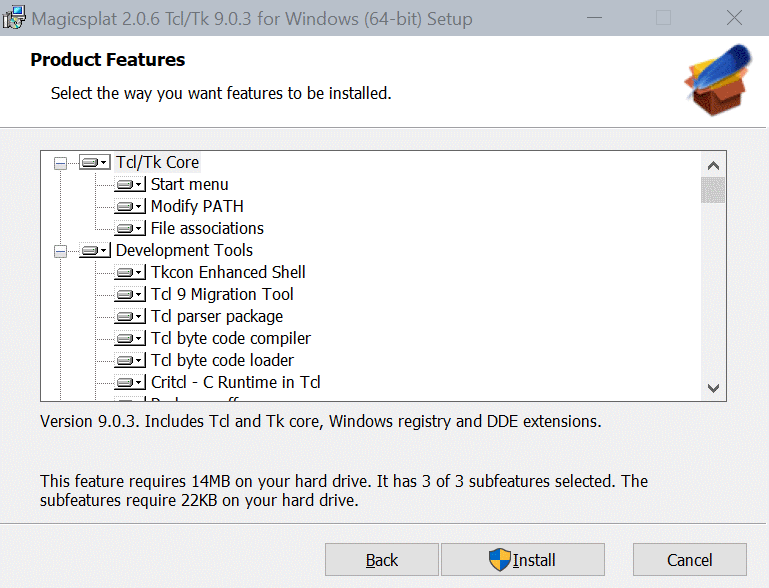Image resolution: width=769 pixels, height=588 pixels.
Task: Select the Critcl - C Runtime in Tcl feature
Action: tap(235, 382)
